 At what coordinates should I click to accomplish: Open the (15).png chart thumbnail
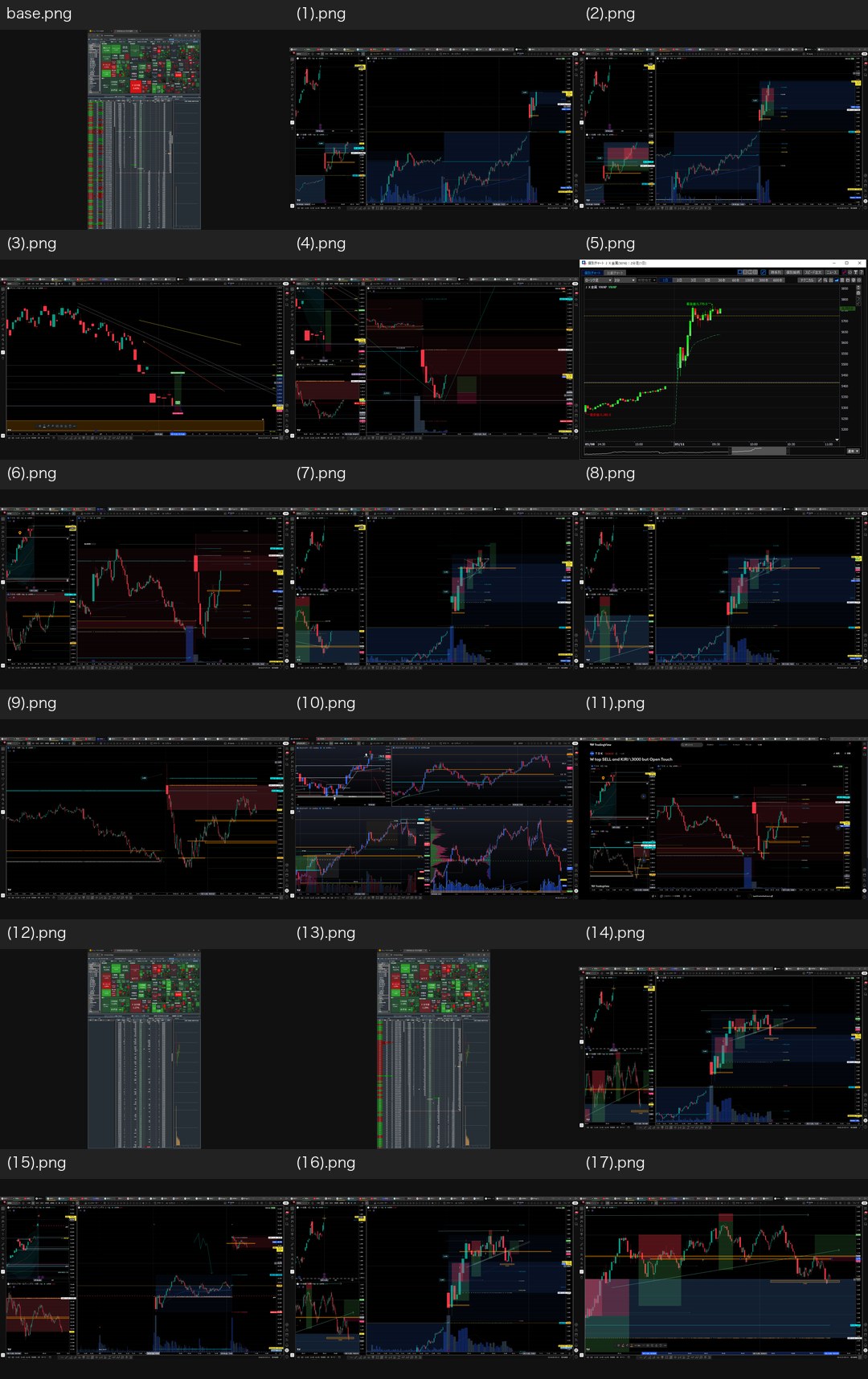pos(144,1279)
